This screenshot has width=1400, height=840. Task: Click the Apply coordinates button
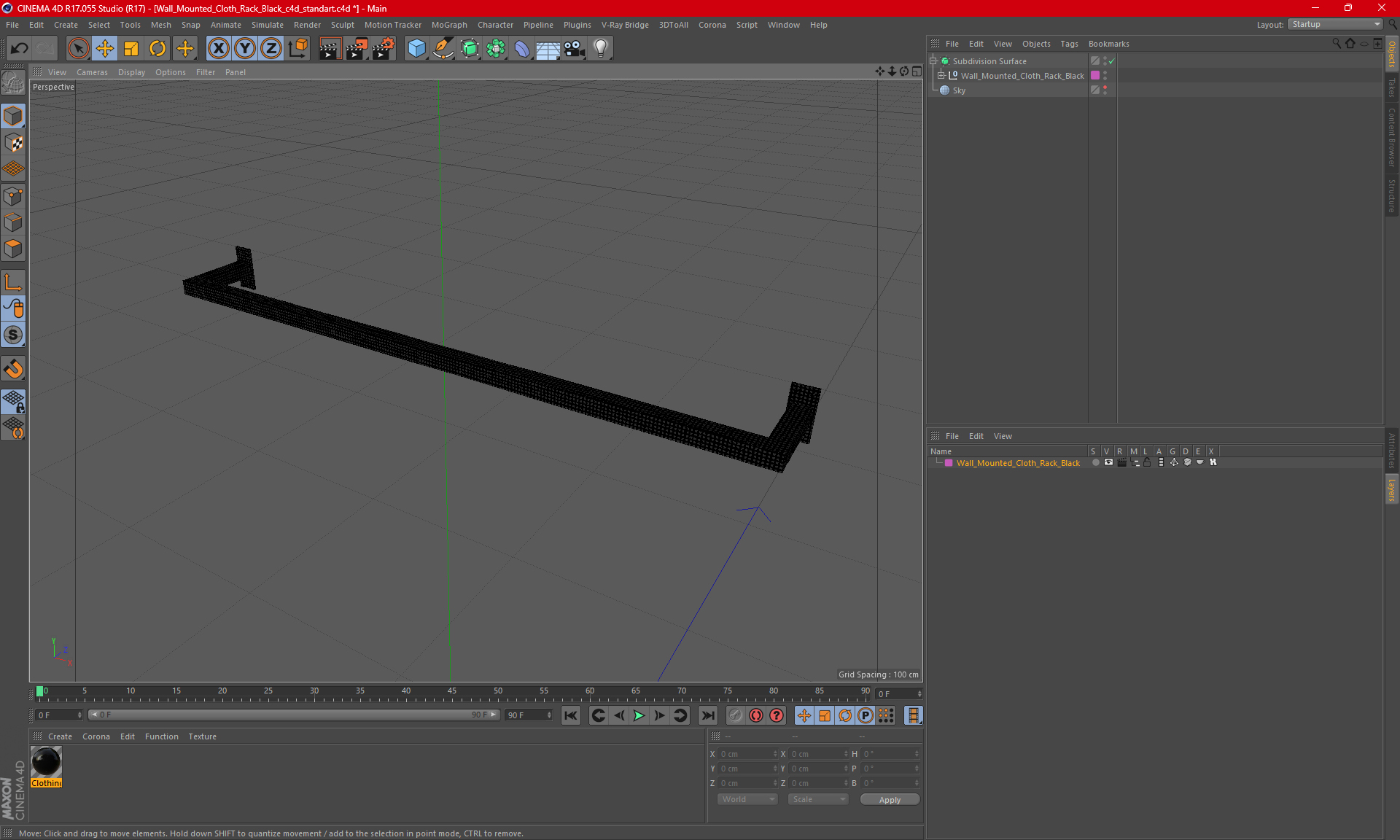click(890, 800)
